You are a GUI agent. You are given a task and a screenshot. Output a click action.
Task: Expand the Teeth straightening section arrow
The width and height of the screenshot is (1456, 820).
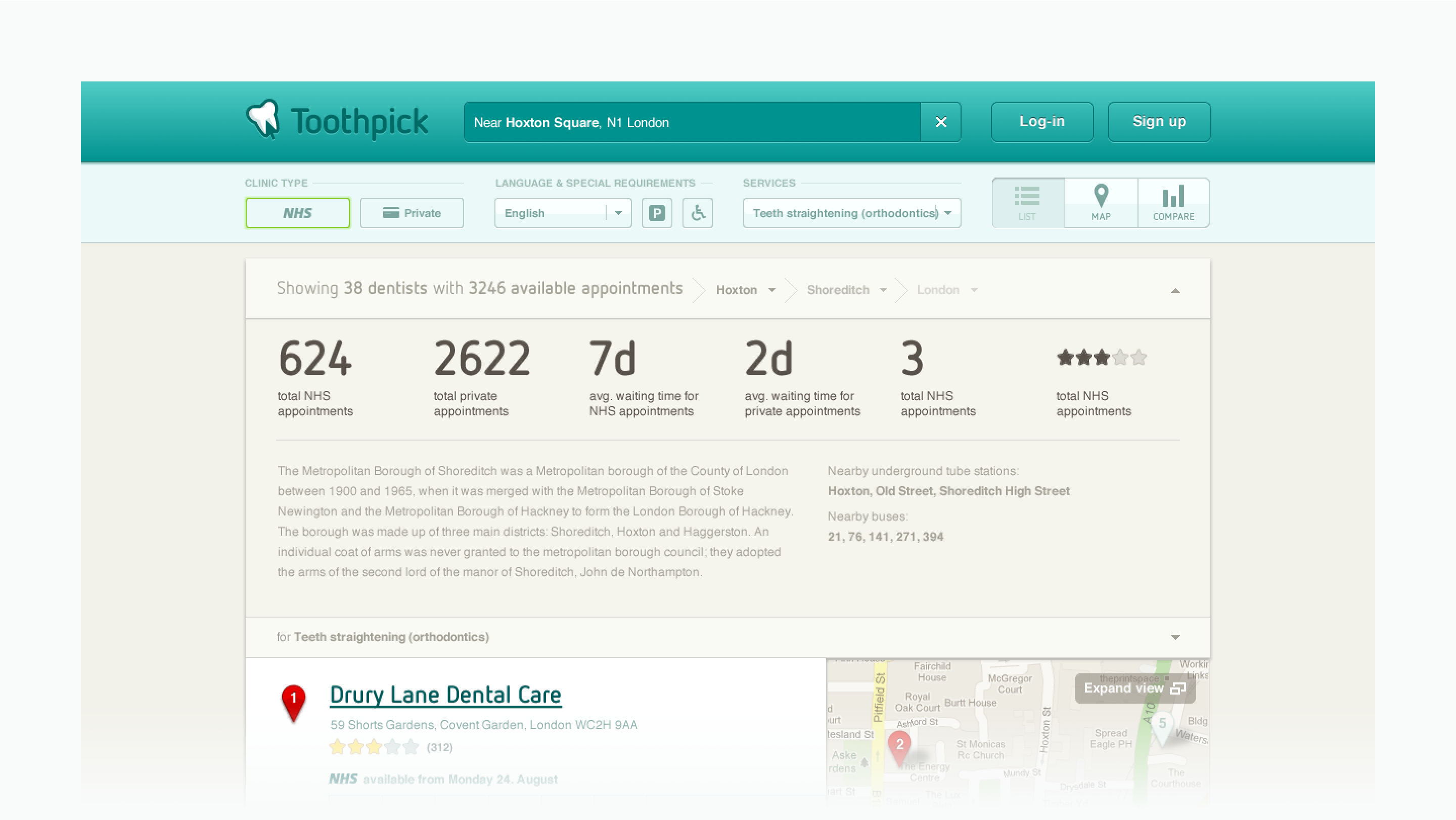(x=1175, y=637)
